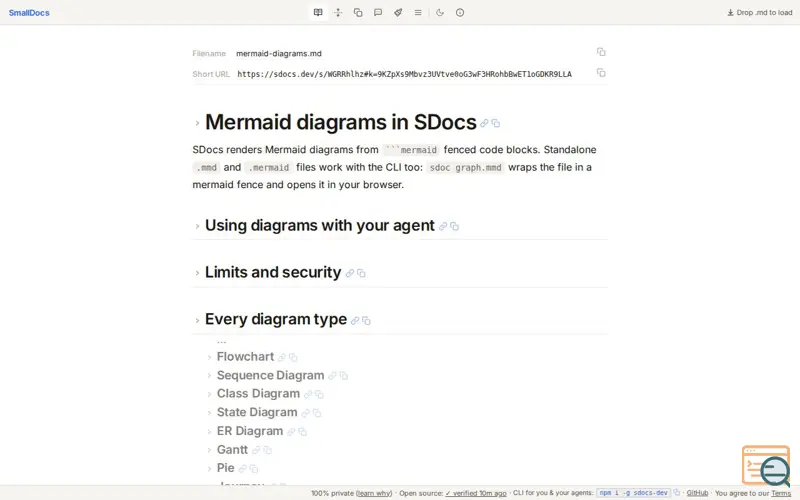Copy the Using diagrams with your agent section
This screenshot has width=800, height=500.
(454, 226)
